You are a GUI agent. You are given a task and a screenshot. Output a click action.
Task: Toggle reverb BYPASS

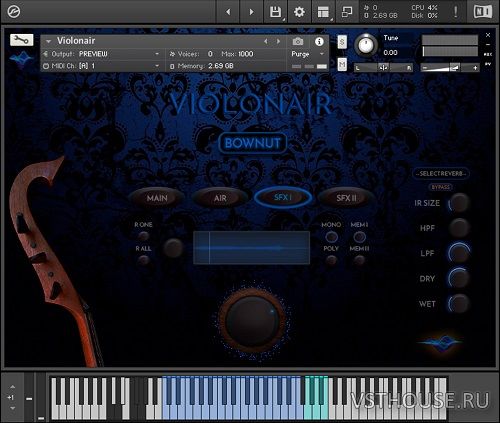pyautogui.click(x=441, y=187)
